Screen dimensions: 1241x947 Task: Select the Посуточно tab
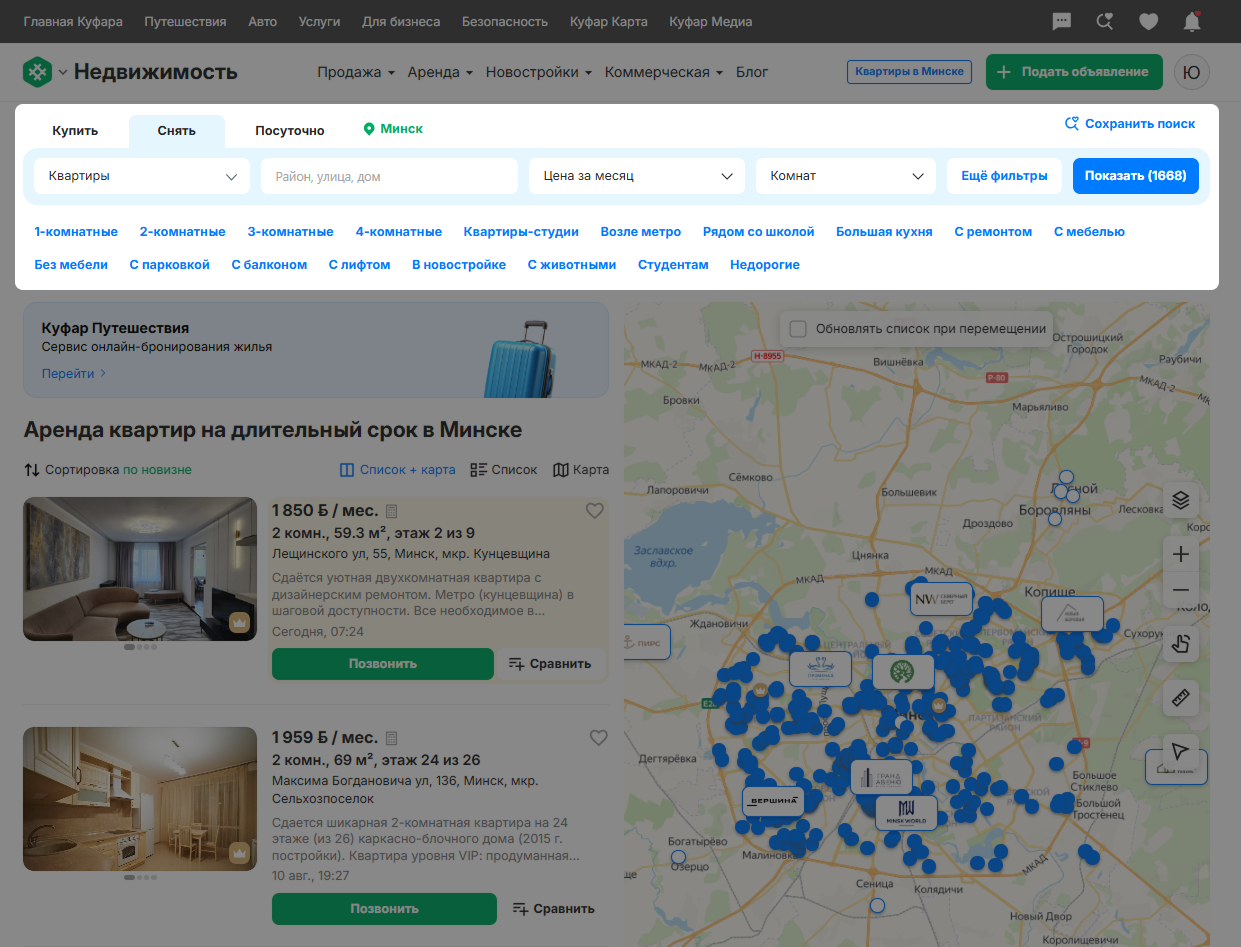[290, 131]
